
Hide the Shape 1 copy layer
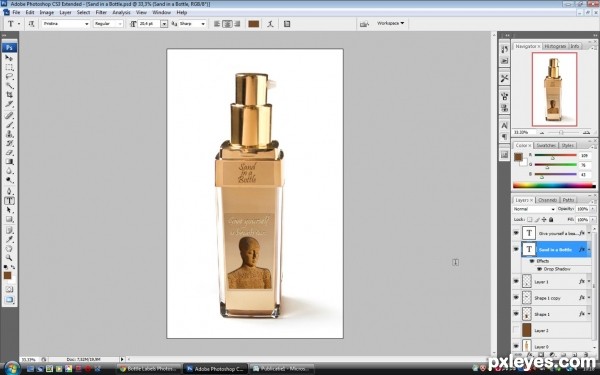516,297
